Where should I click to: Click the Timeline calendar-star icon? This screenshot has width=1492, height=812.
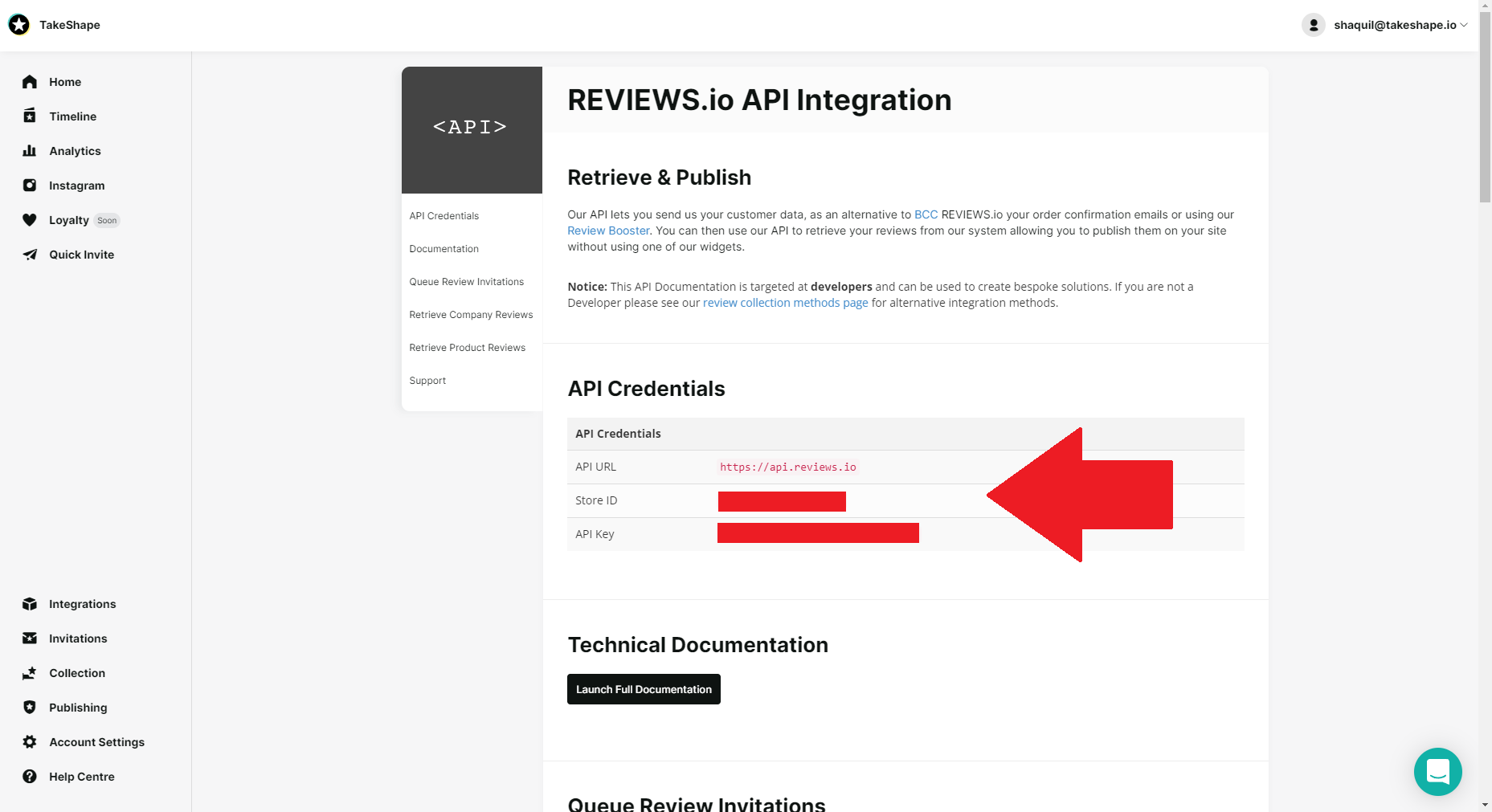click(30, 116)
